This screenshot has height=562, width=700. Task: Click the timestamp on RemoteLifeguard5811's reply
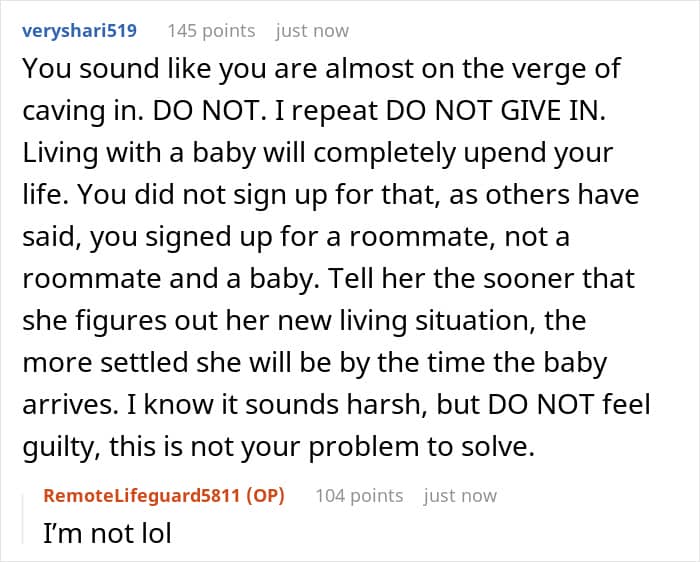(460, 495)
